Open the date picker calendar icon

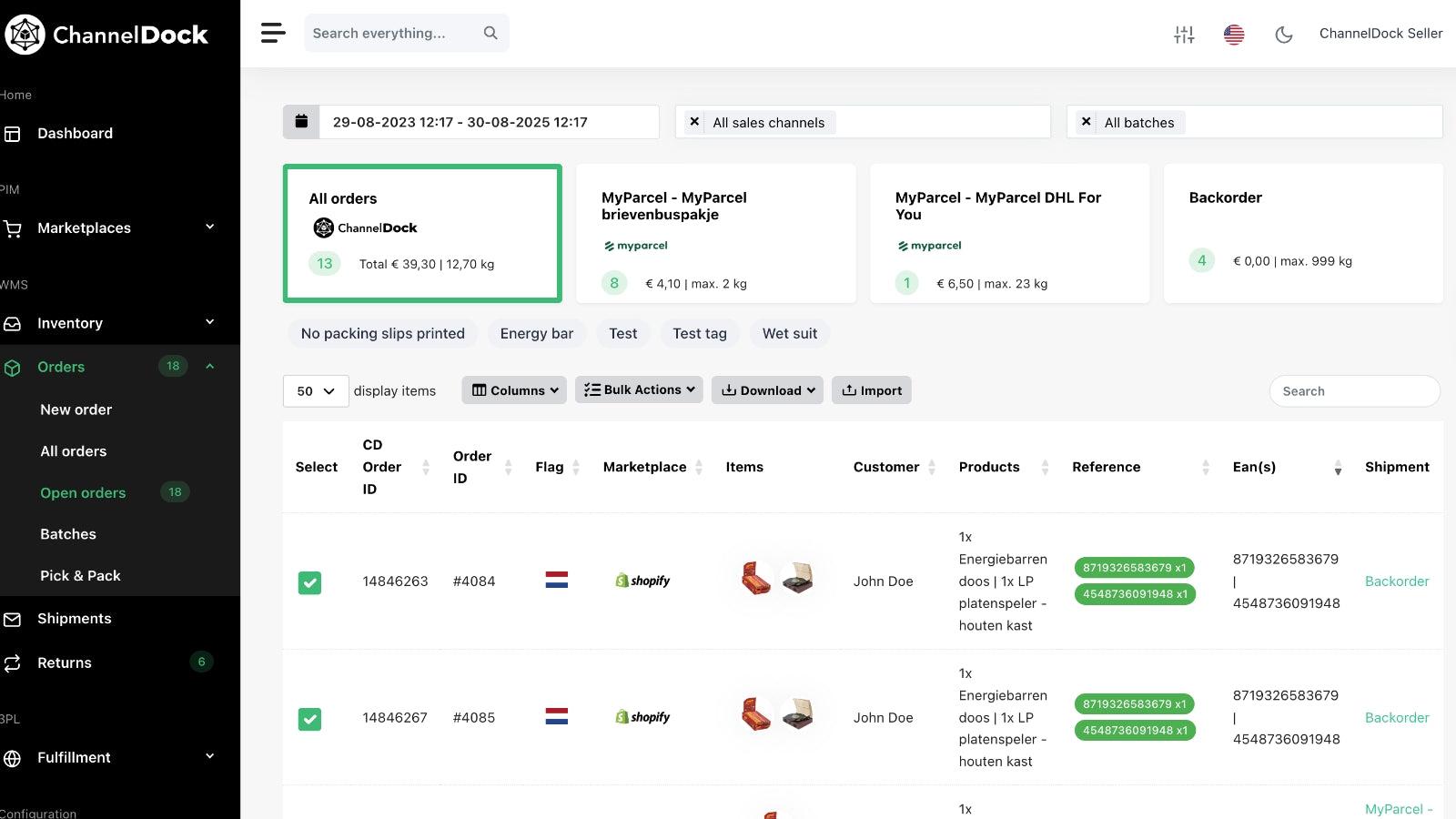300,120
